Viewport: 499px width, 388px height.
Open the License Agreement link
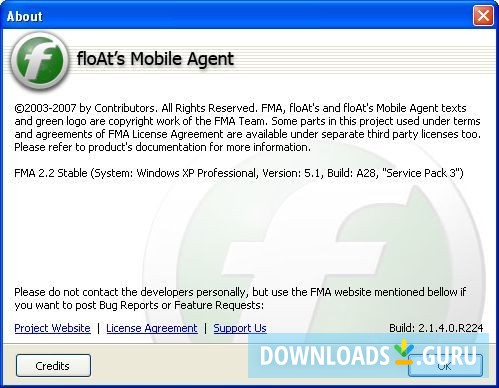click(152, 328)
